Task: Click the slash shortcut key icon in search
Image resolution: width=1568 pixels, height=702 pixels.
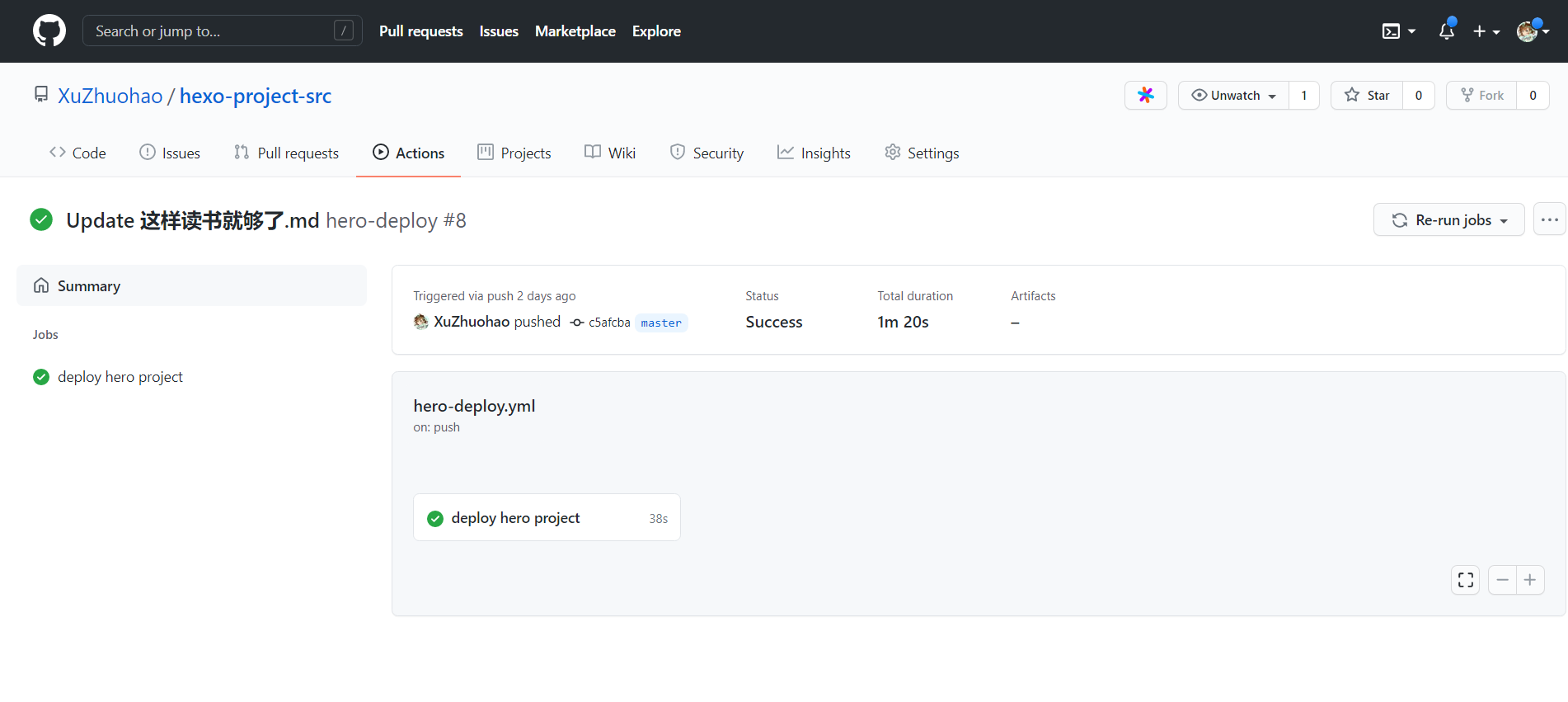Action: [344, 31]
